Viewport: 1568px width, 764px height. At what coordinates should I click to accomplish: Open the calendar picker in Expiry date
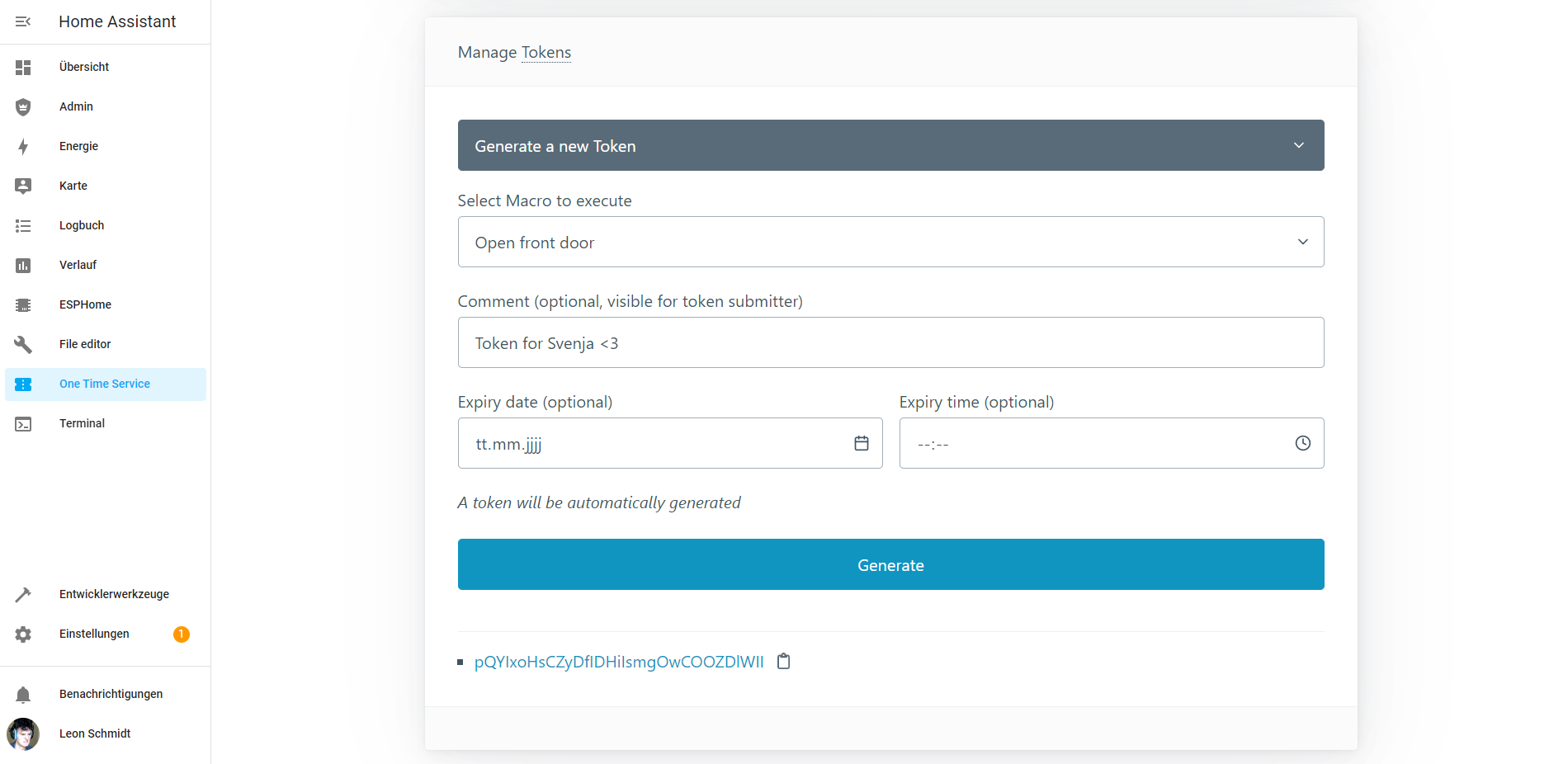click(862, 444)
